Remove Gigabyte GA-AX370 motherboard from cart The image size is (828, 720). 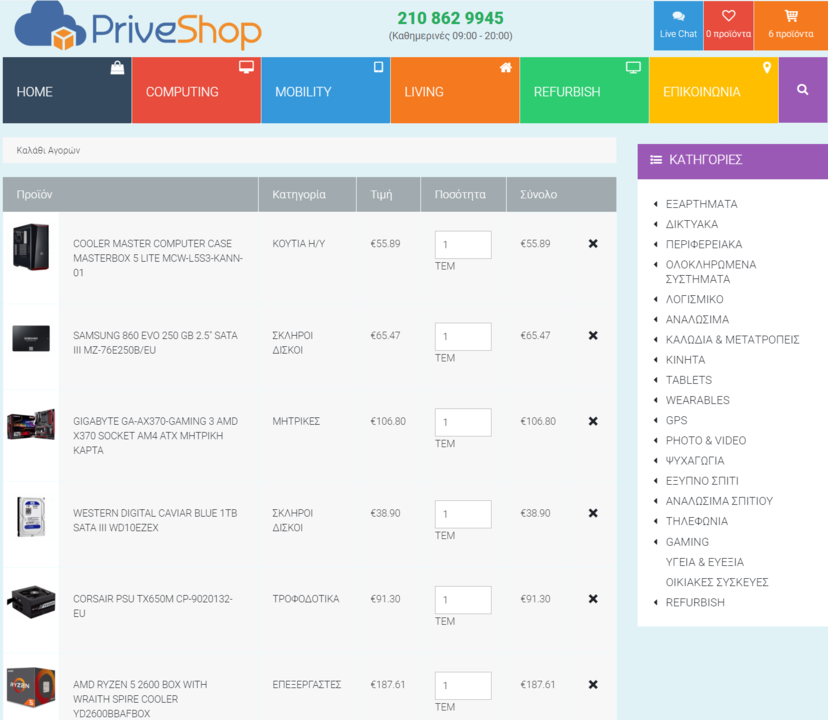click(x=593, y=421)
